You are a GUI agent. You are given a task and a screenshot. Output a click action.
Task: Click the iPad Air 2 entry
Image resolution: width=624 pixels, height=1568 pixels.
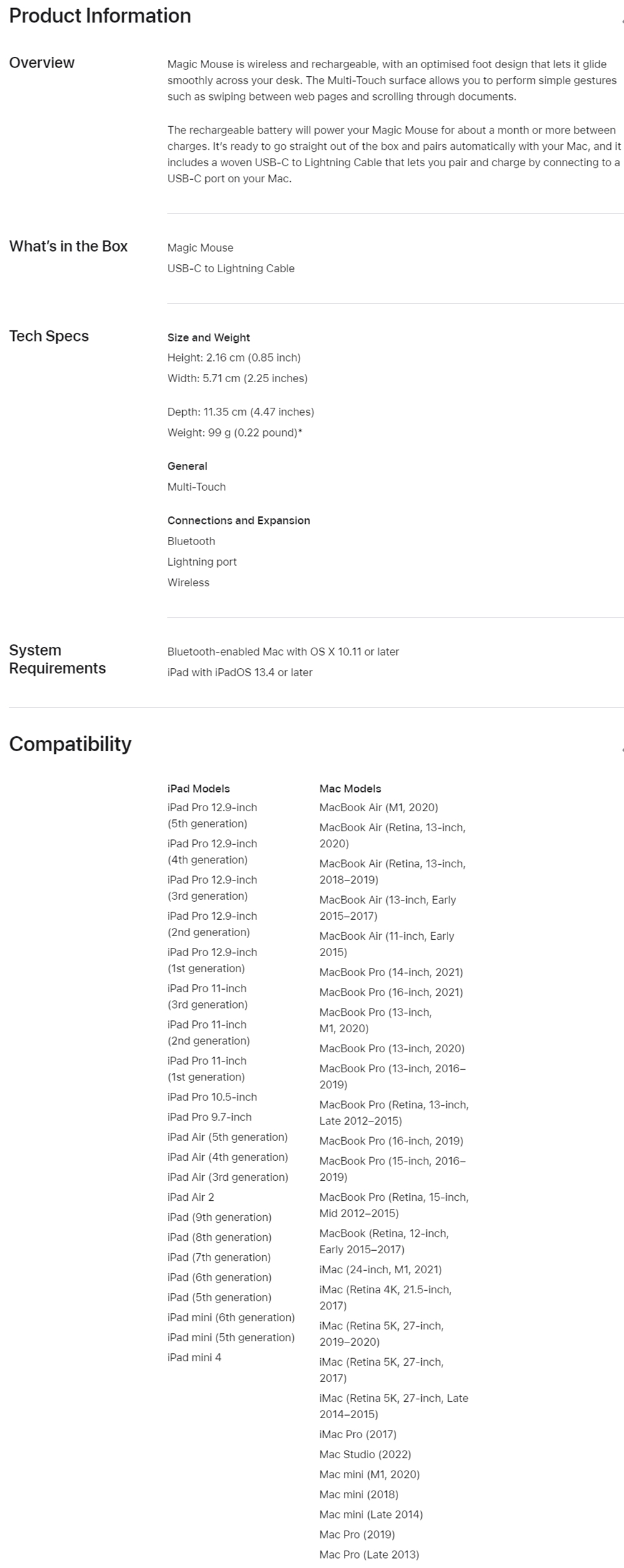pyautogui.click(x=190, y=1197)
